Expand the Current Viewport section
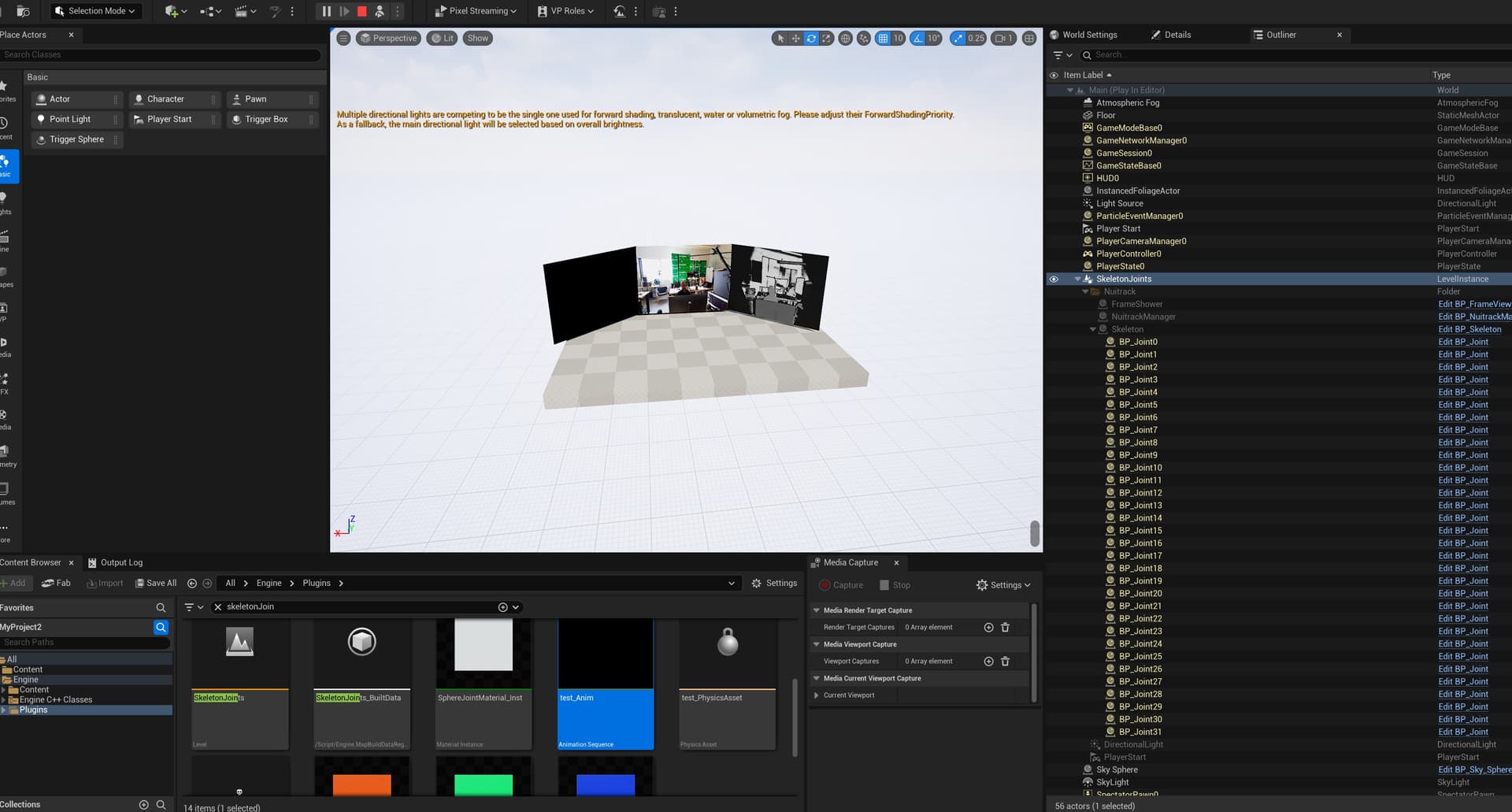This screenshot has height=812, width=1512. (x=816, y=695)
